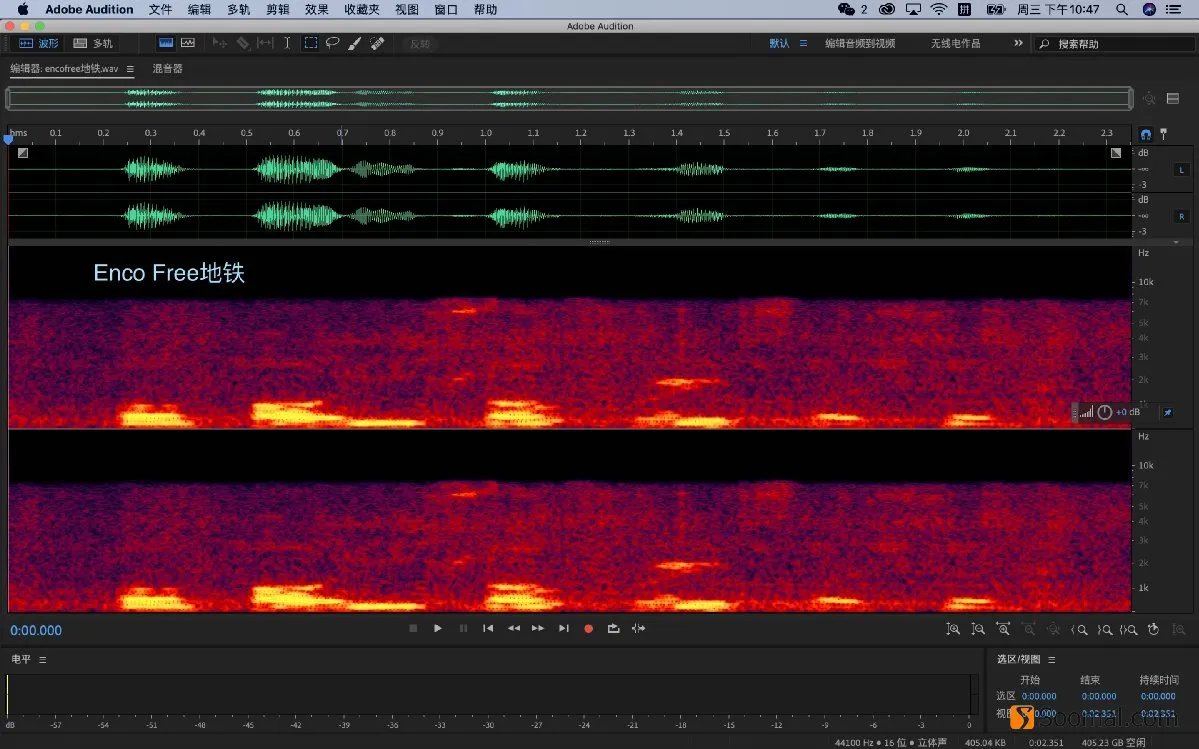Click the Fast Forward button

coord(538,628)
